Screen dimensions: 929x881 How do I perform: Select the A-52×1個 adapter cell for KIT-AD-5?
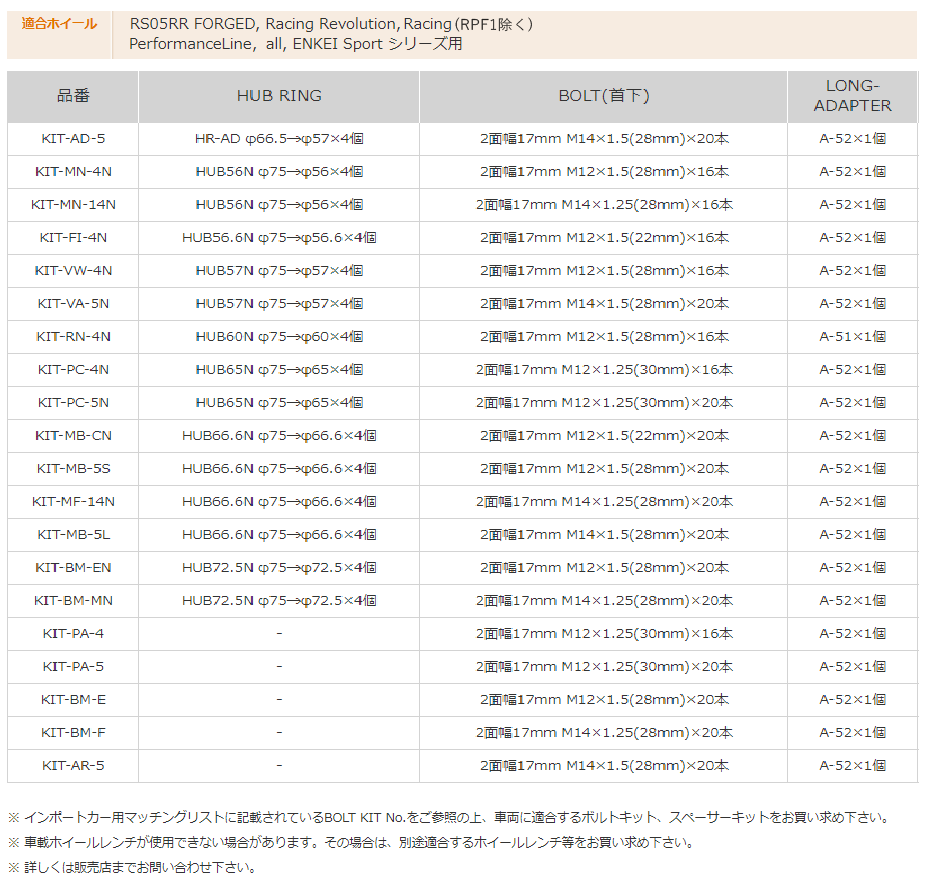pos(853,139)
